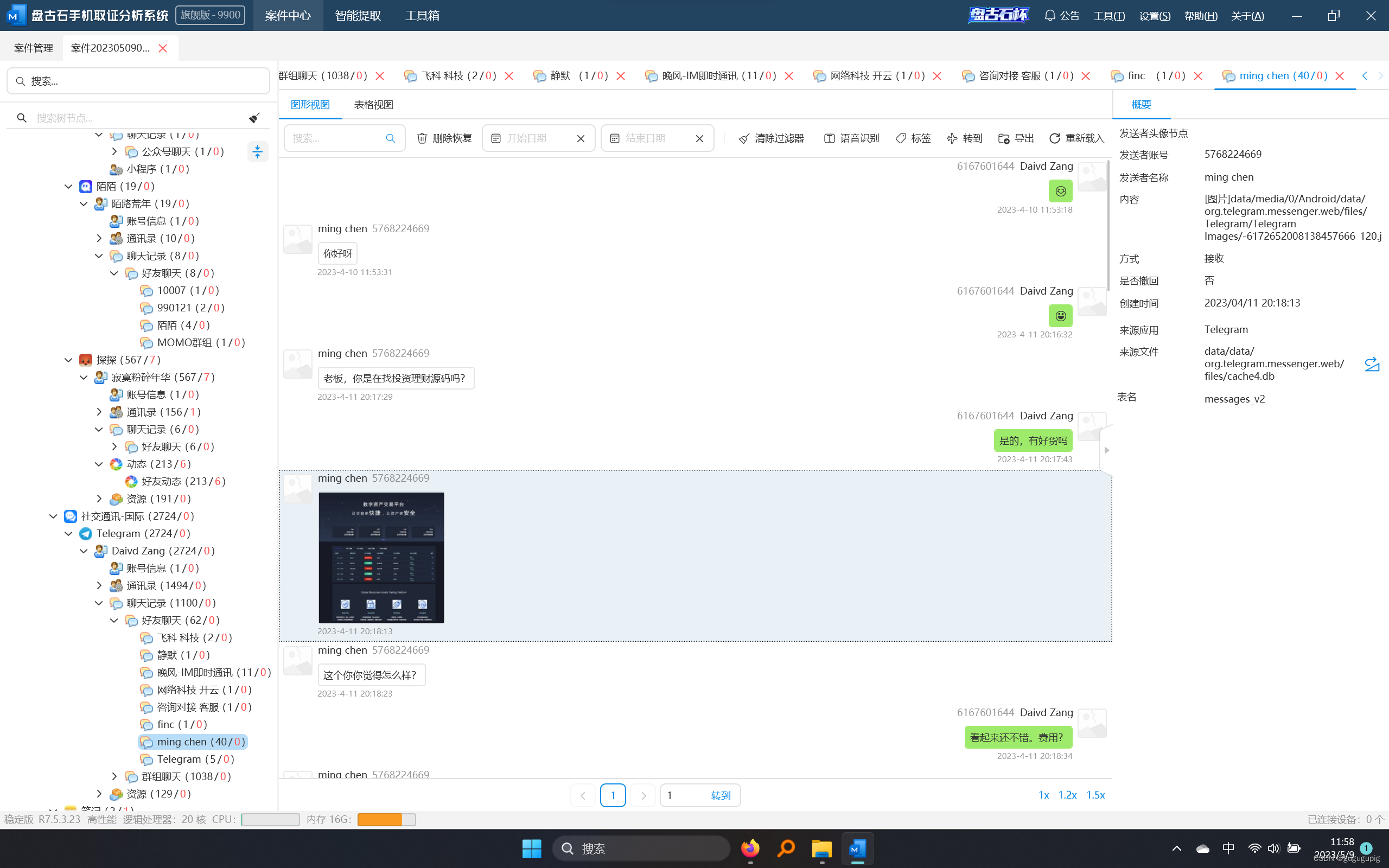This screenshot has width=1389, height=868.
Task: Close the ming chen chat tab
Action: (1340, 76)
